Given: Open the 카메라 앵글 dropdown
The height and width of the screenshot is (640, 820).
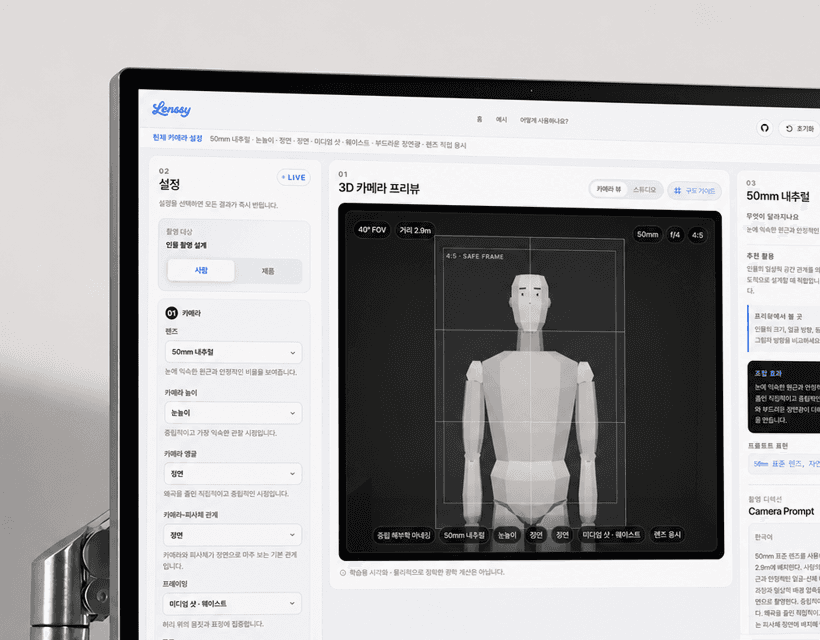Looking at the screenshot, I should (x=232, y=474).
